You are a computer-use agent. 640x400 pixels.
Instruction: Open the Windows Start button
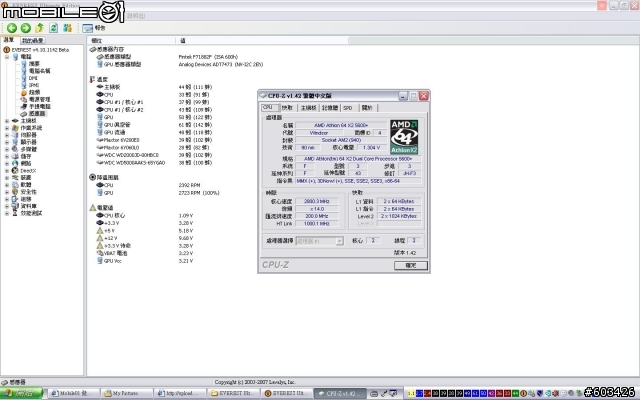click(21, 393)
